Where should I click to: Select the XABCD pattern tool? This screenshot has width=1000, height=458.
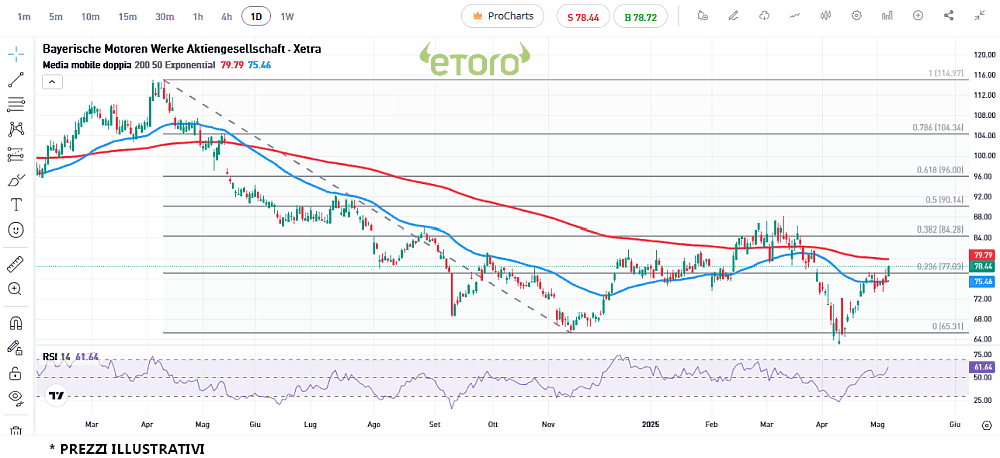16,129
